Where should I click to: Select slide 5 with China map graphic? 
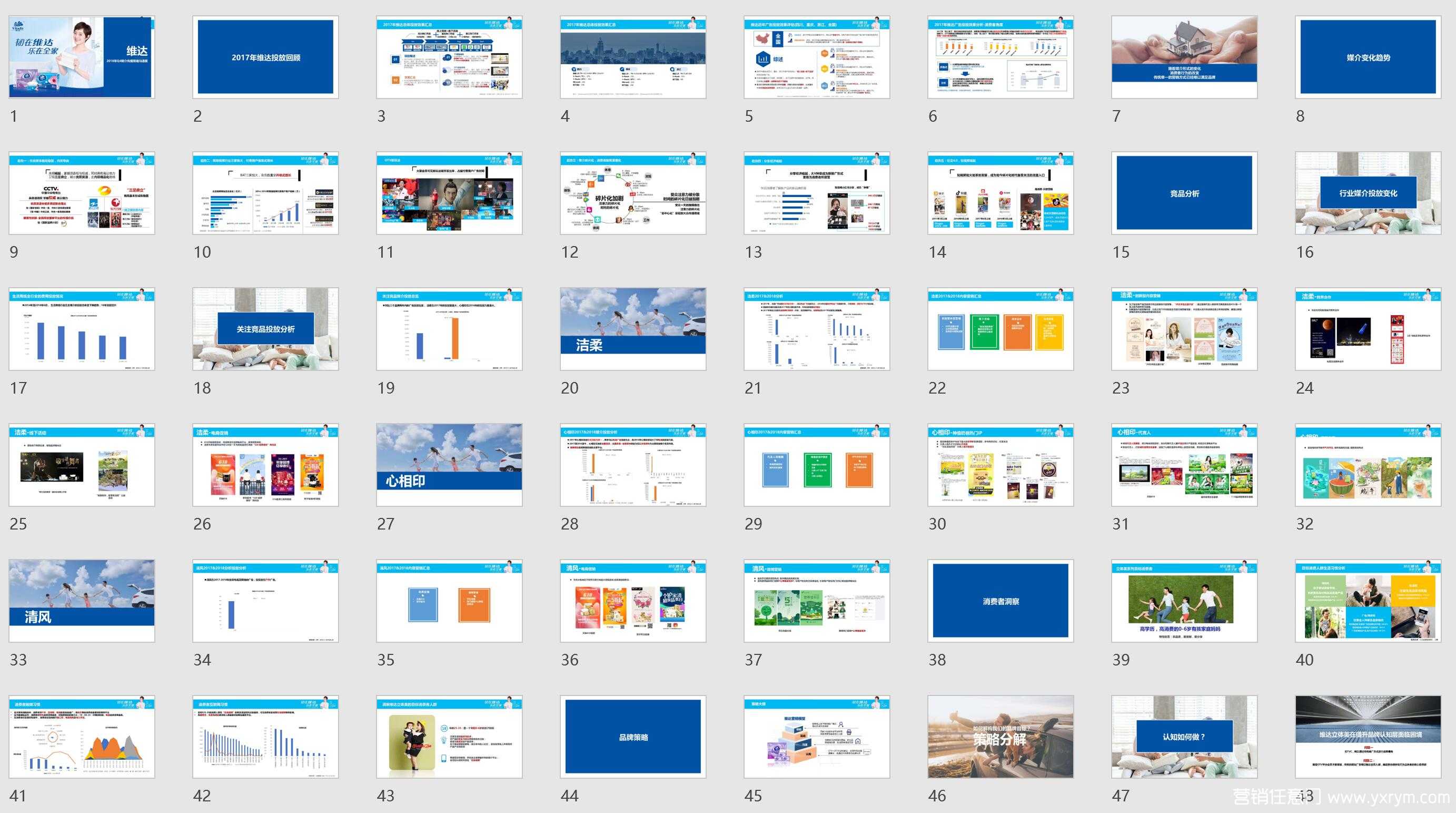(817, 57)
